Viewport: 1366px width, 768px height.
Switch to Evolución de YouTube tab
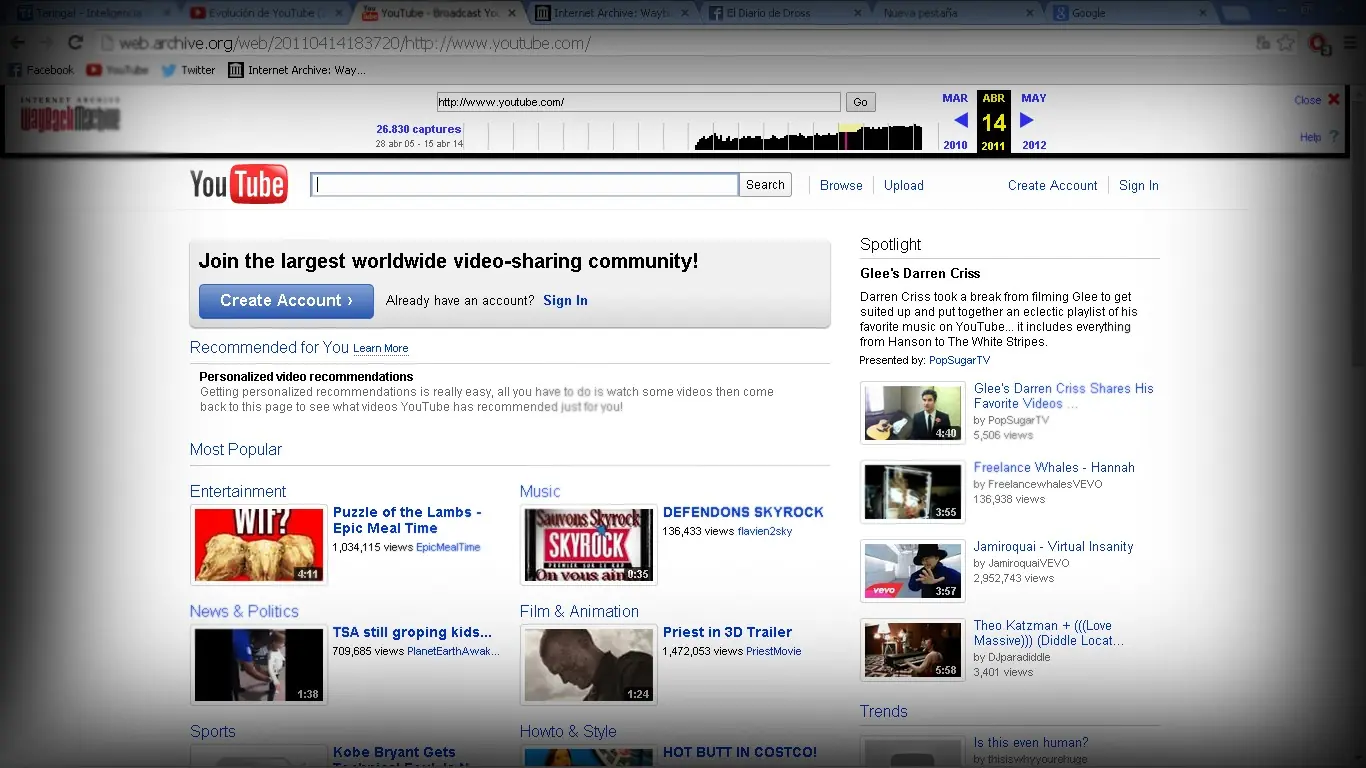pyautogui.click(x=265, y=13)
